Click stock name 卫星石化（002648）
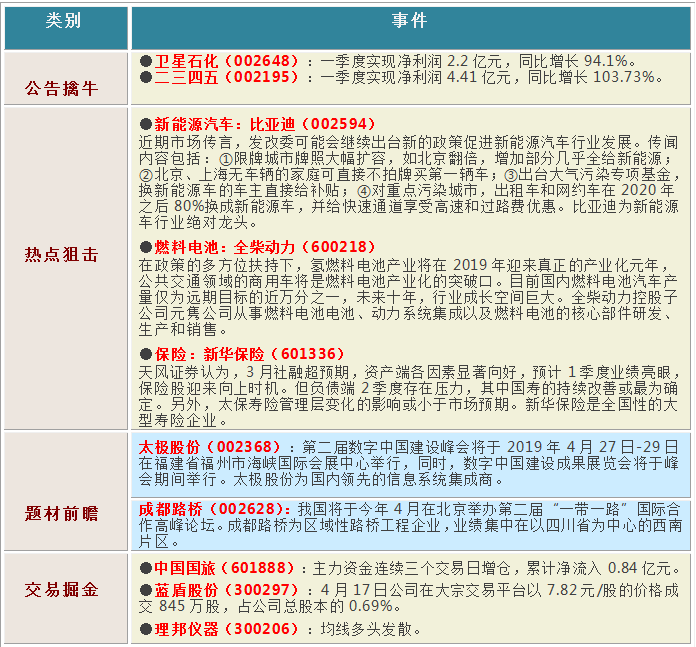This screenshot has width=696, height=647. [x=226, y=61]
